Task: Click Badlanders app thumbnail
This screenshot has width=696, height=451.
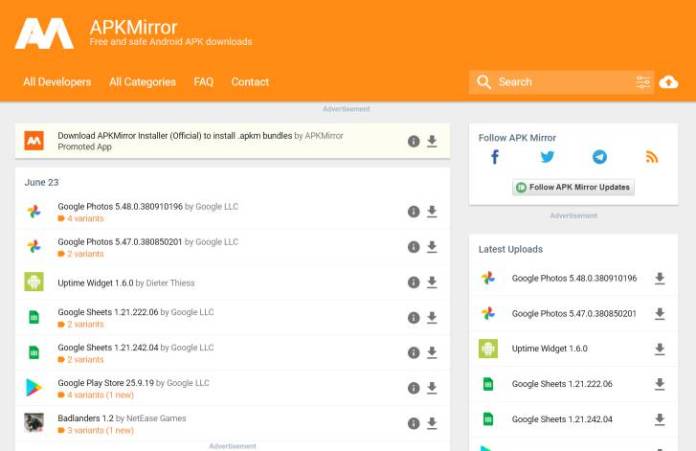Action: point(34,423)
